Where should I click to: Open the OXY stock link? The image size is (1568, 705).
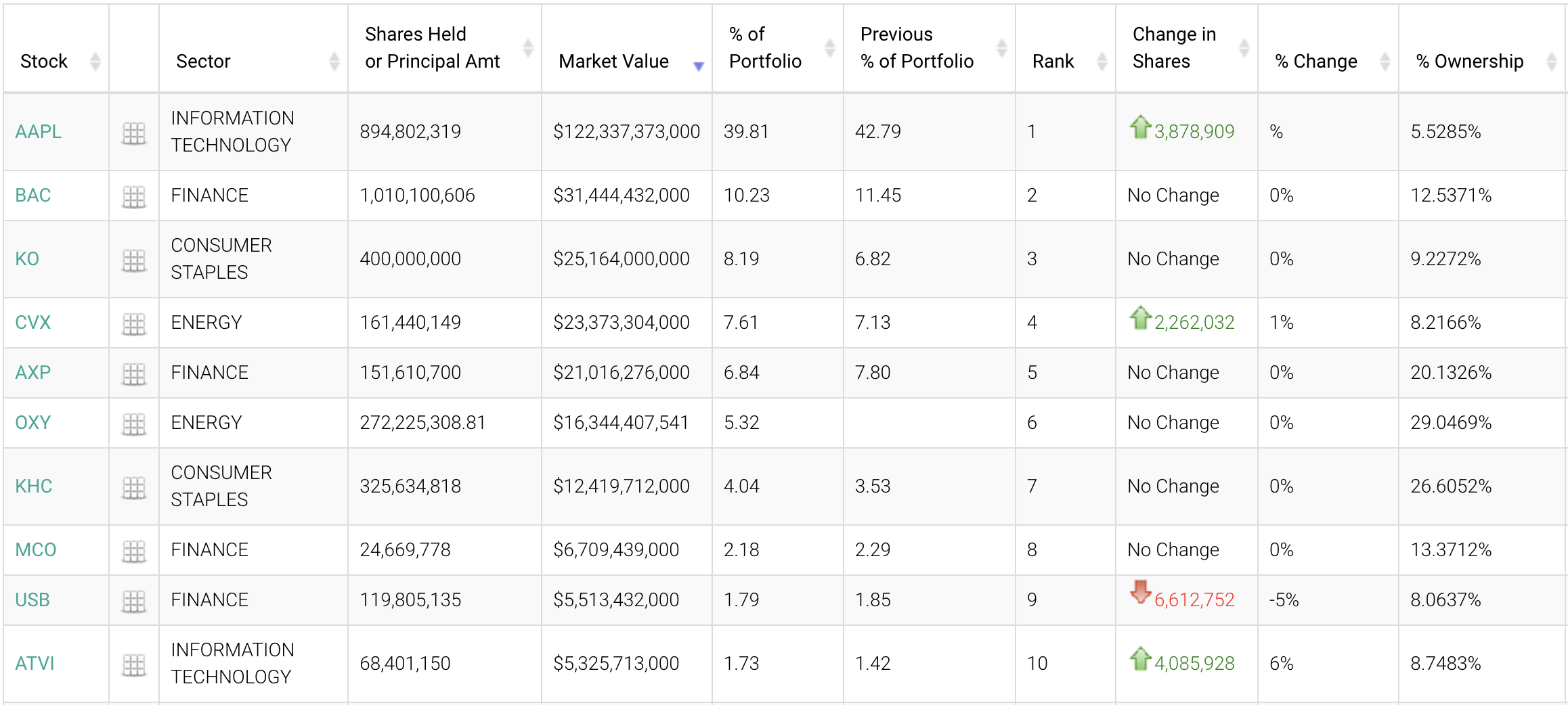tap(33, 422)
